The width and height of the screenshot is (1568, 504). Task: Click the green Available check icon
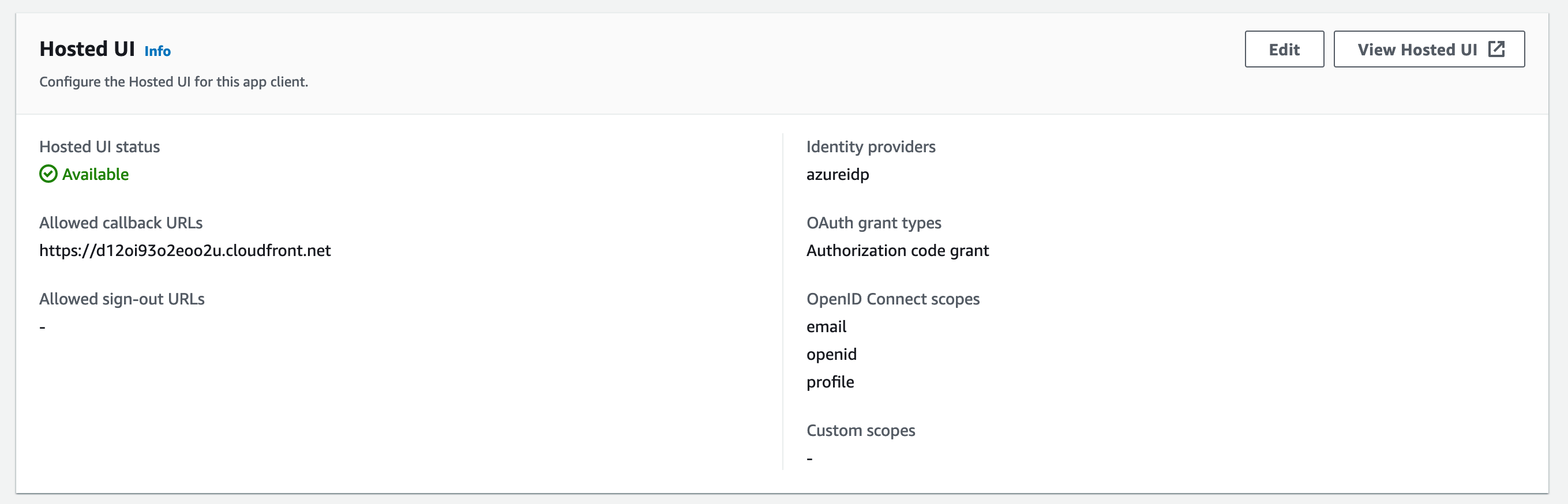coord(48,174)
